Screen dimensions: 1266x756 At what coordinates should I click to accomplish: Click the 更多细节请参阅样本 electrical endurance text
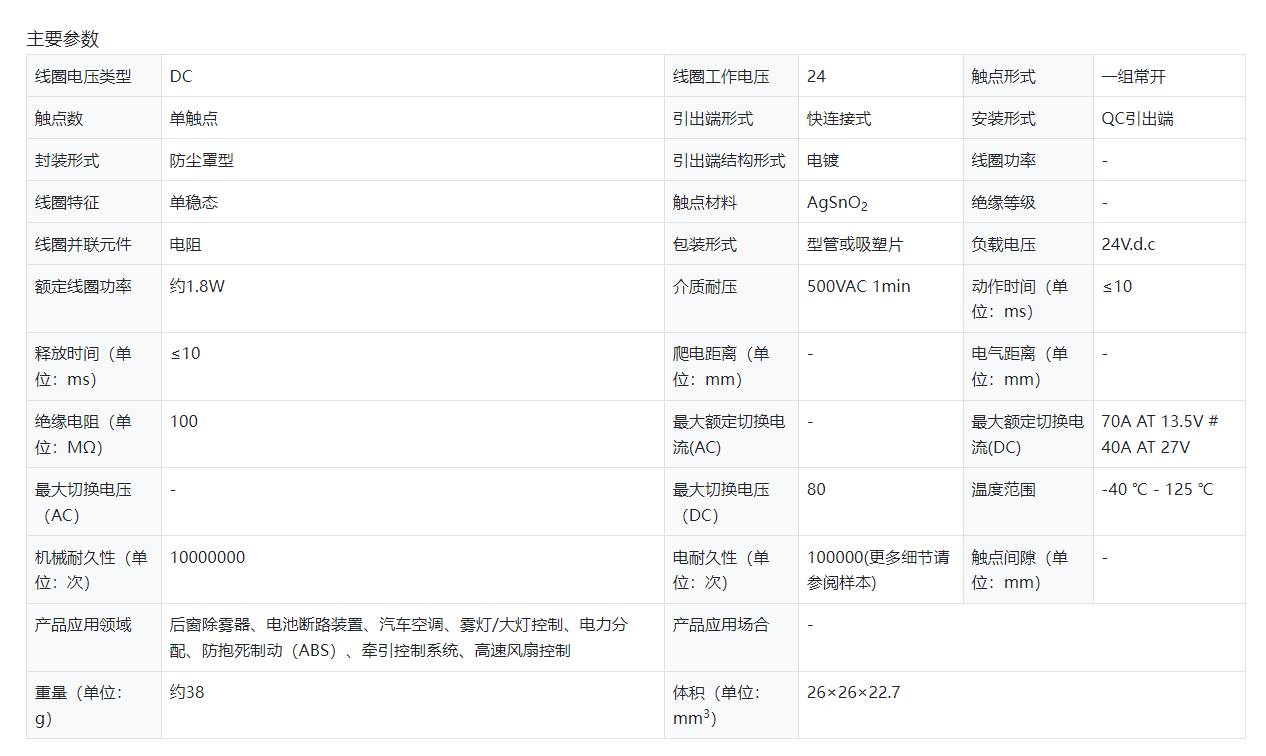[x=878, y=570]
